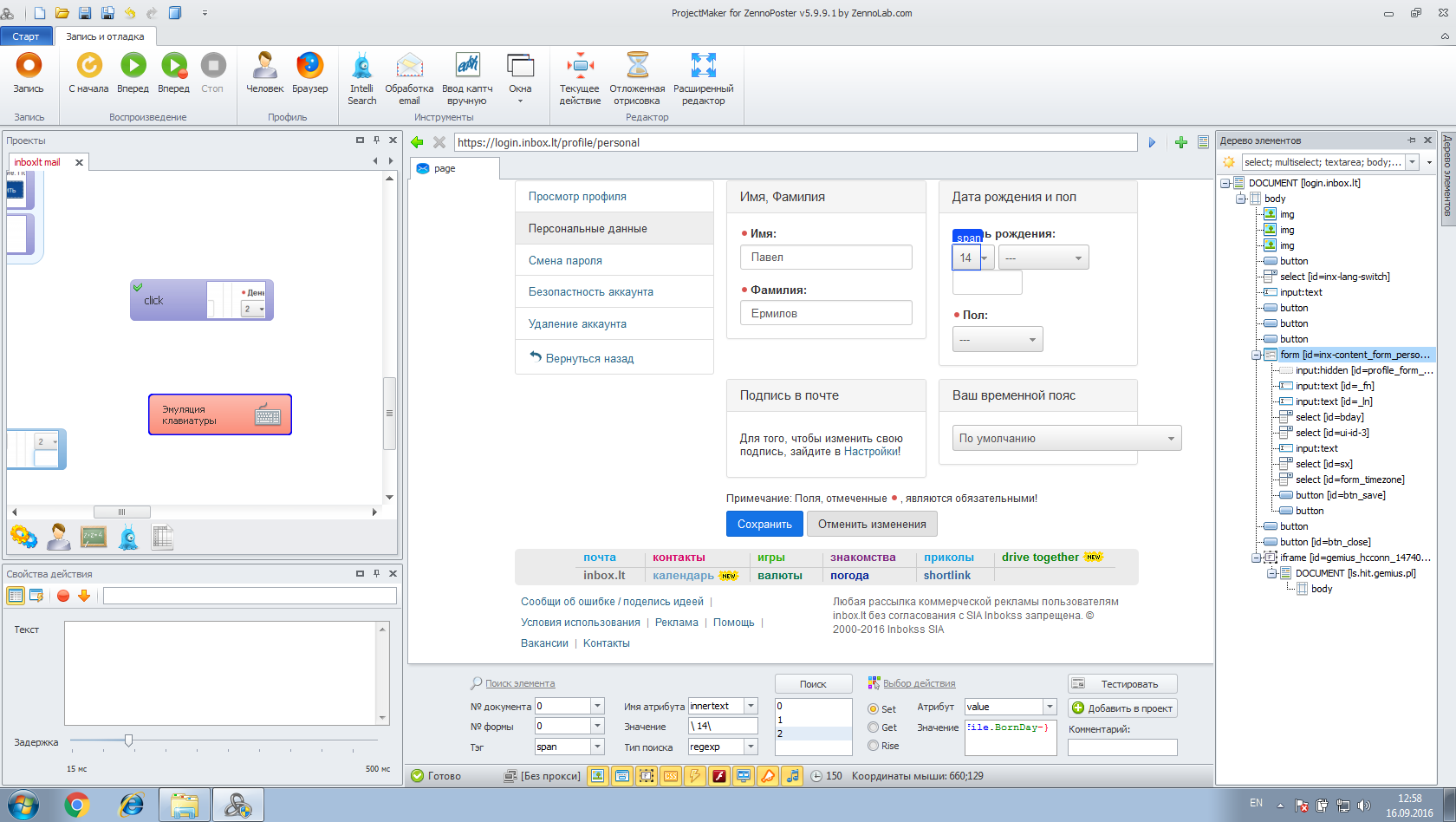Open the Пол gender dropdown
This screenshot has height=822, width=1456.
(x=998, y=339)
